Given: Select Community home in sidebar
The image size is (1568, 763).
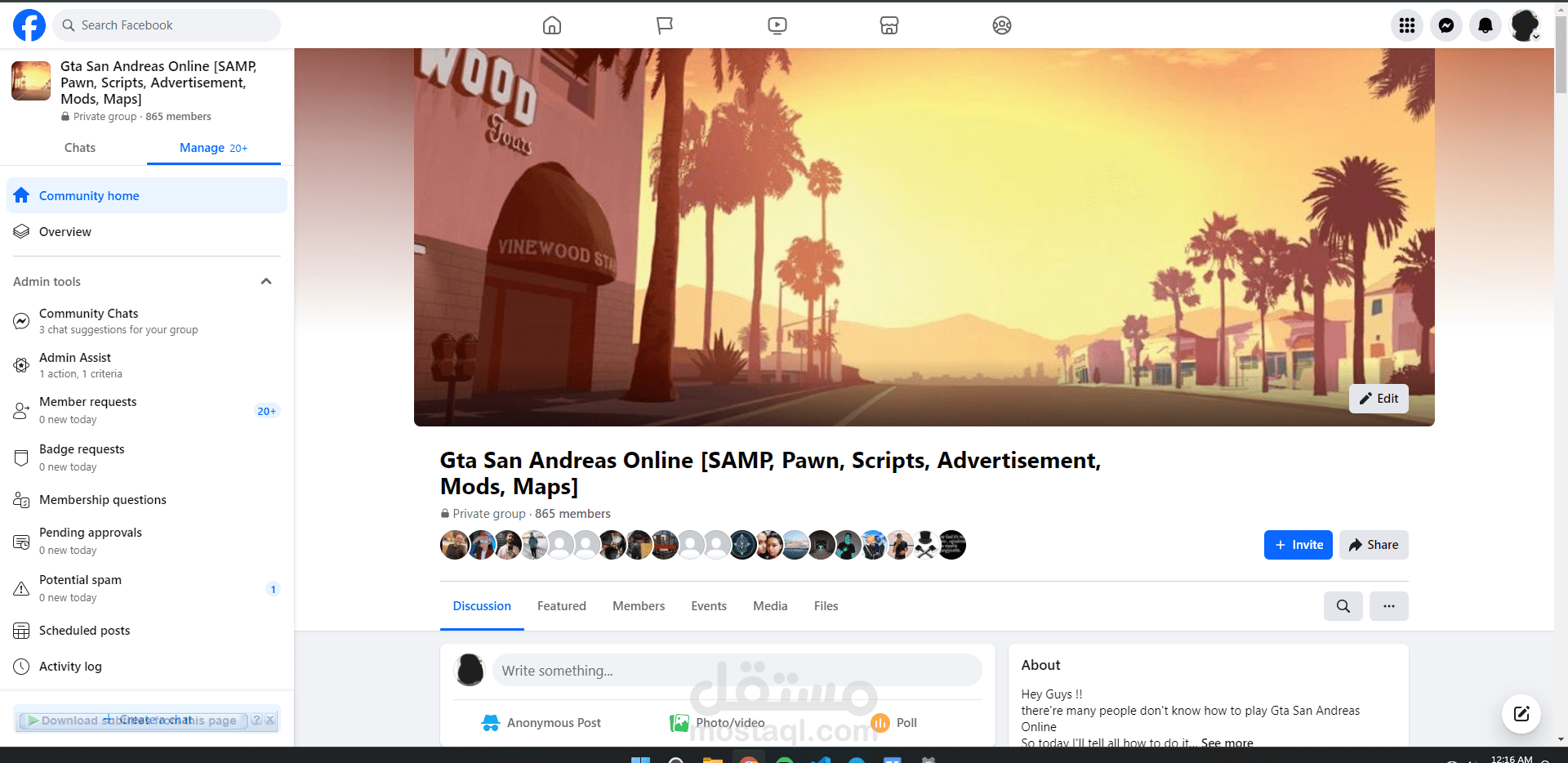Looking at the screenshot, I should [x=147, y=195].
